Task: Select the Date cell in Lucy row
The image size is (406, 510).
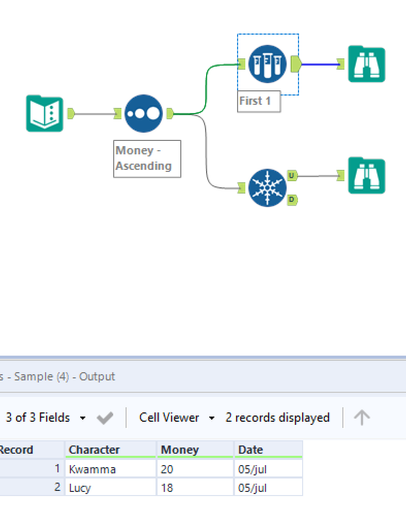Action: tap(268, 488)
